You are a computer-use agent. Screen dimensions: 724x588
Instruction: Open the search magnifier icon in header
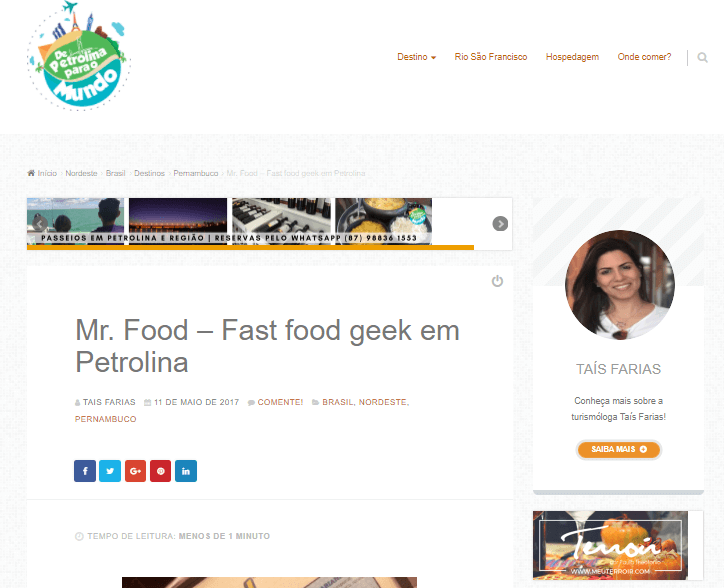tap(702, 57)
